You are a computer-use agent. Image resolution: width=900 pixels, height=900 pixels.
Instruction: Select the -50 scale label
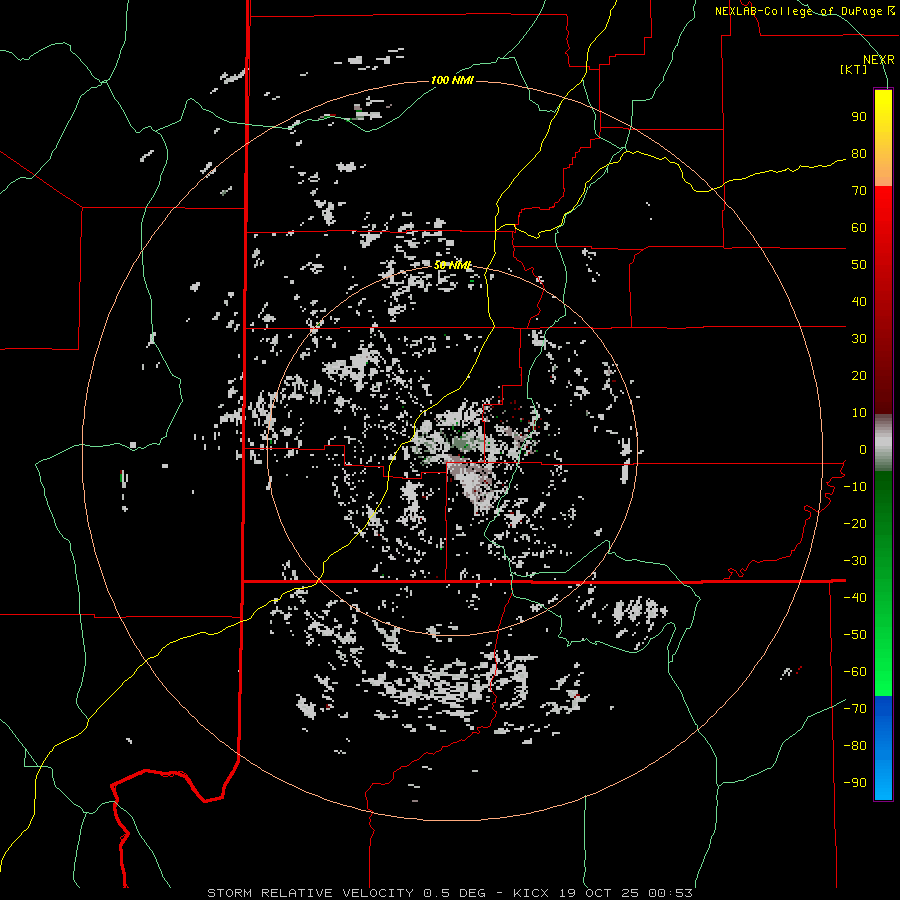(855, 635)
